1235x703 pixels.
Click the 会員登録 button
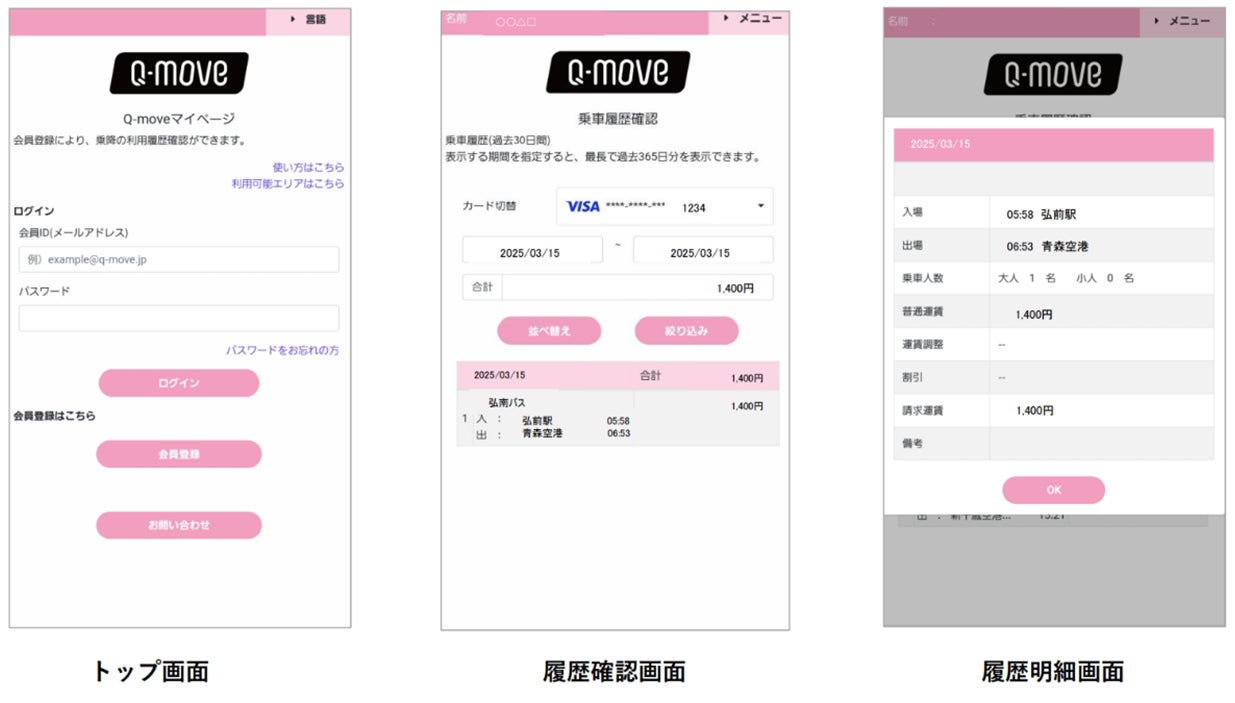[179, 454]
